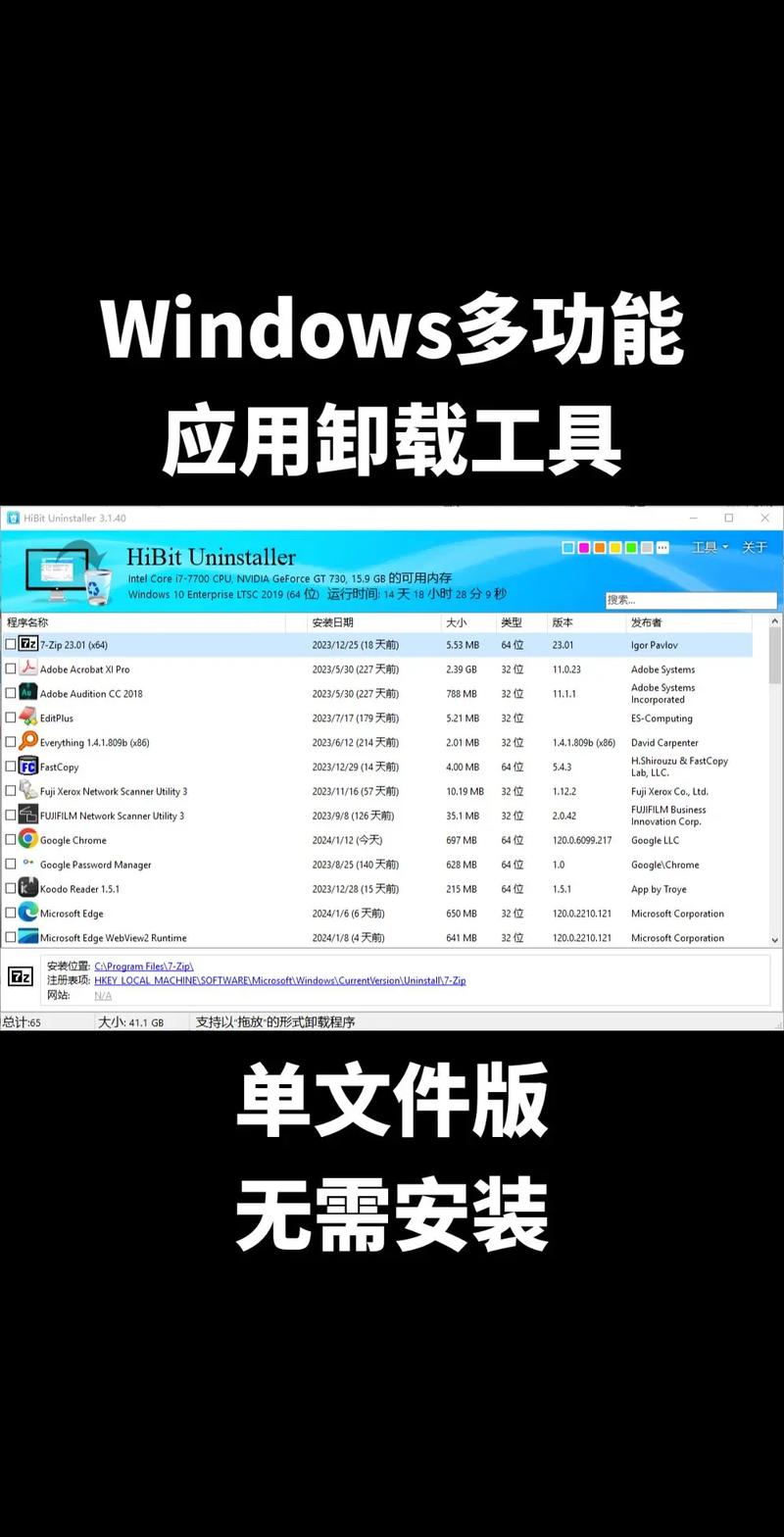Click the Koodo Reader icon
This screenshot has height=1537, width=784.
click(28, 888)
